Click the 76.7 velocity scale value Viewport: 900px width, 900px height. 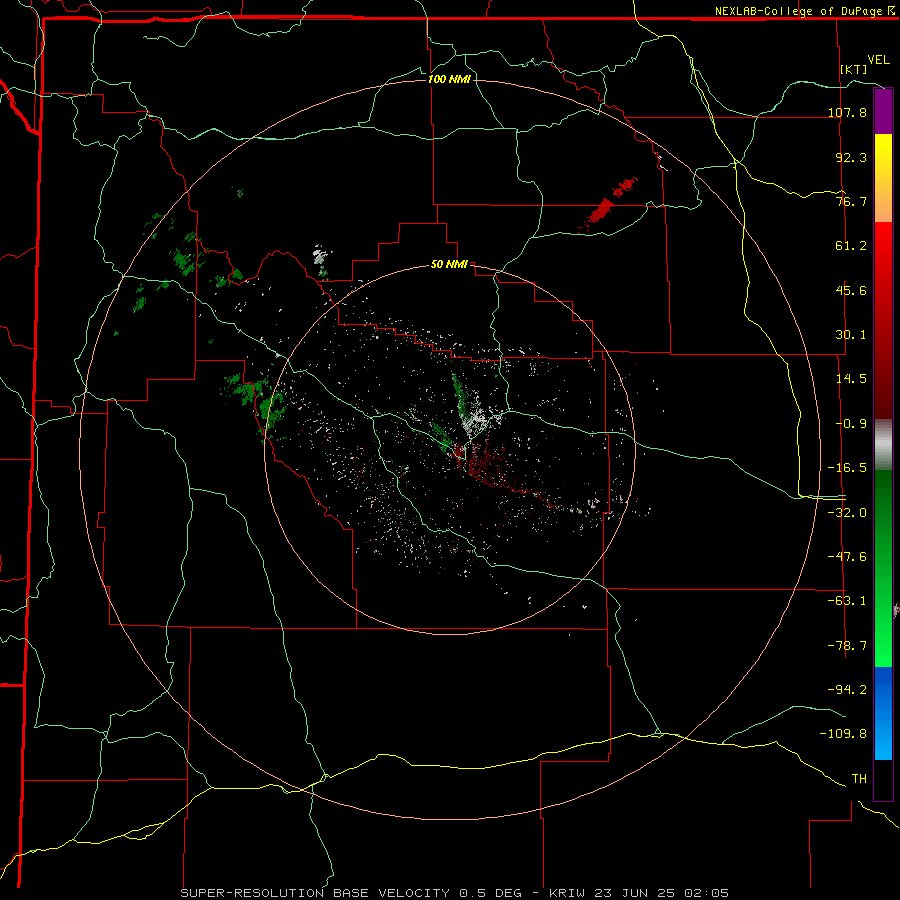tap(851, 201)
